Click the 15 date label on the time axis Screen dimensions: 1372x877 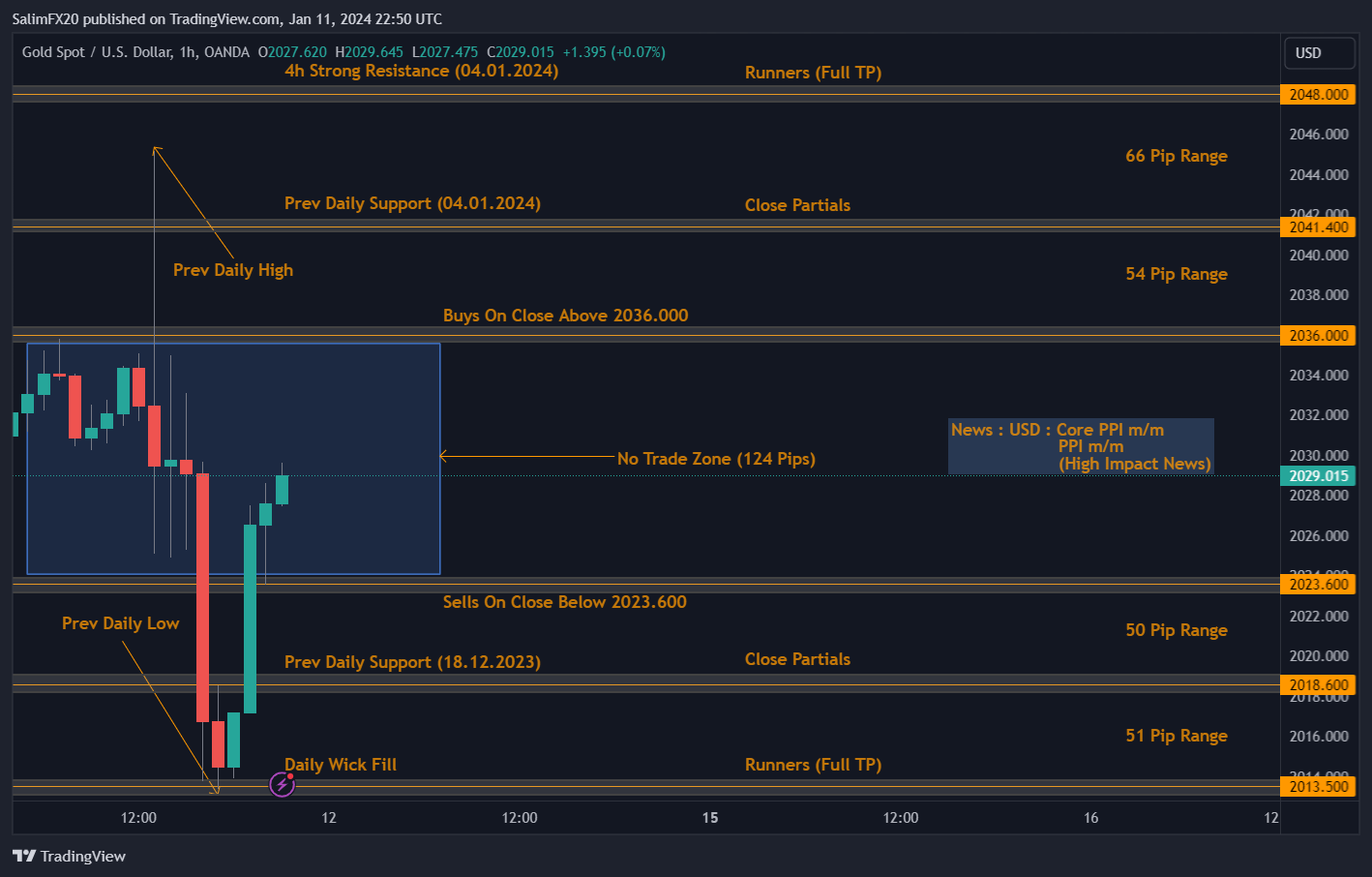coord(709,817)
